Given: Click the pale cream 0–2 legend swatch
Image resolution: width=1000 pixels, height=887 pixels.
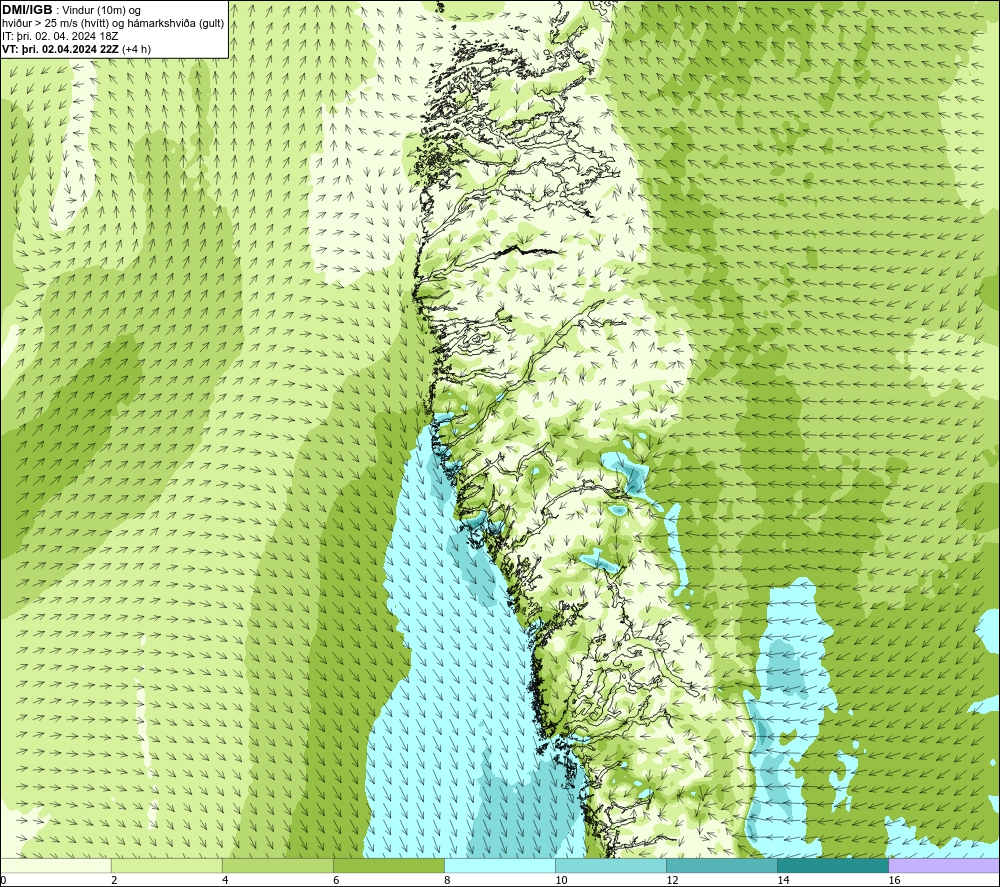Looking at the screenshot, I should (x=55, y=865).
